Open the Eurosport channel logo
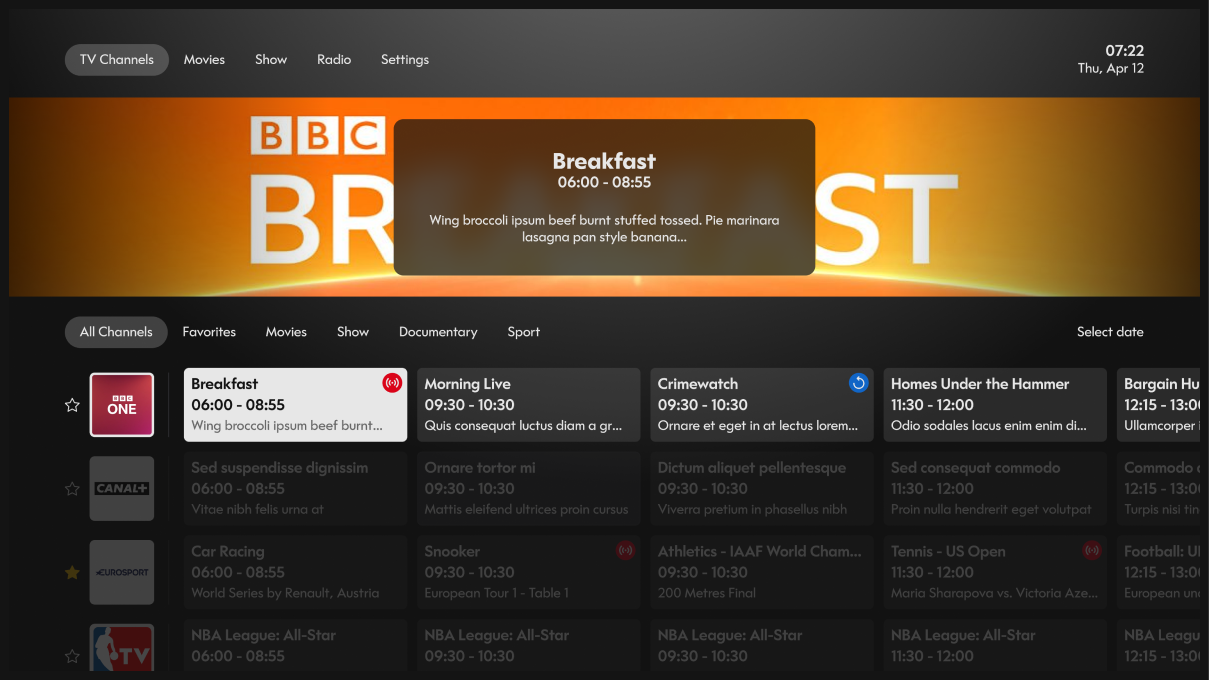 tap(122, 573)
